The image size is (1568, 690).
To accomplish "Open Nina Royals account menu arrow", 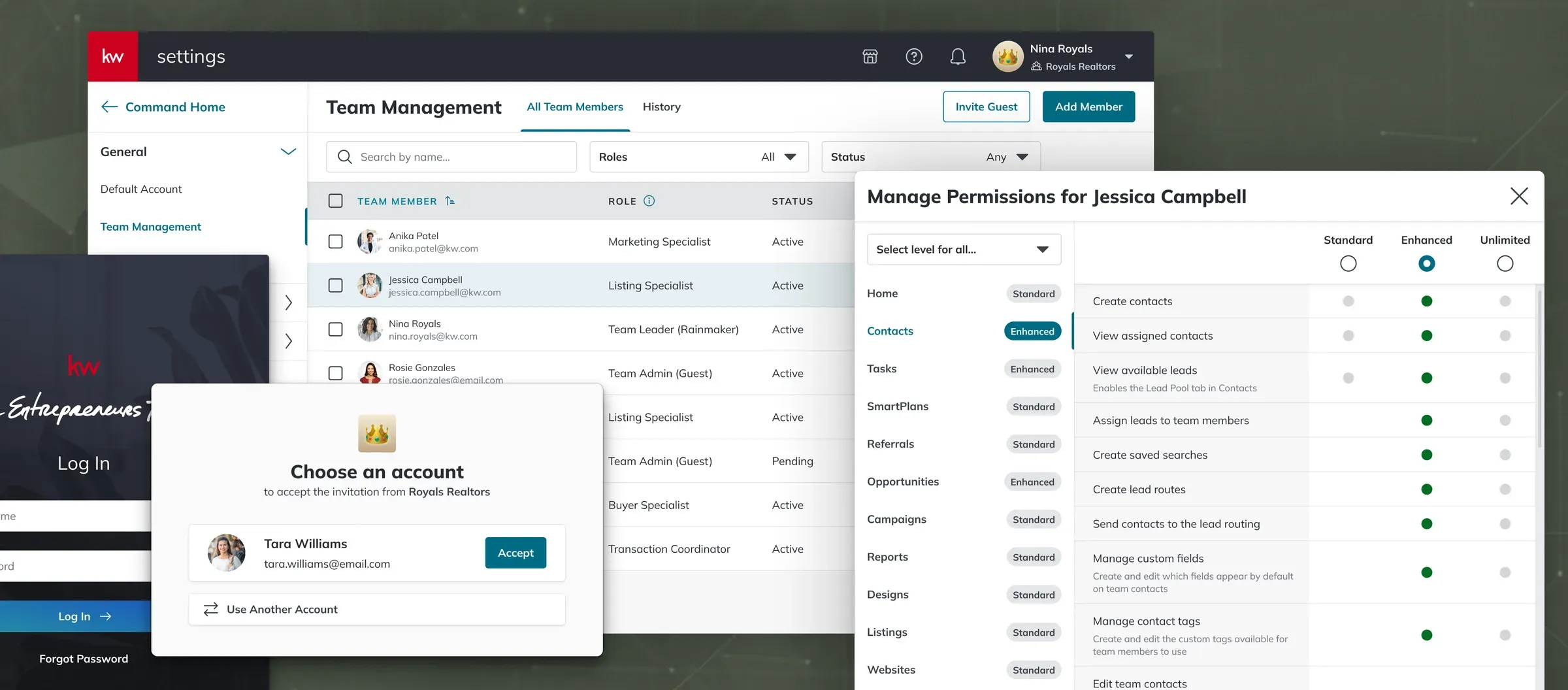I will pos(1128,57).
